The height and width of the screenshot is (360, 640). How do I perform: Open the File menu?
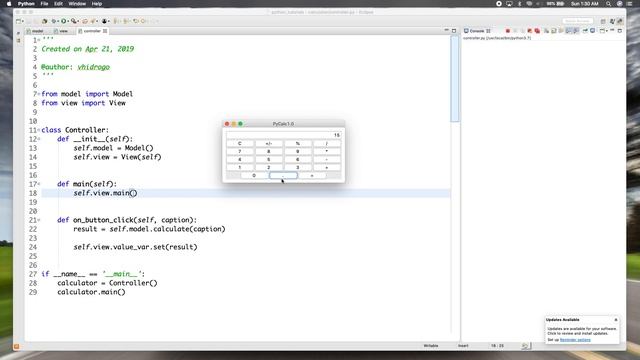[44, 4]
